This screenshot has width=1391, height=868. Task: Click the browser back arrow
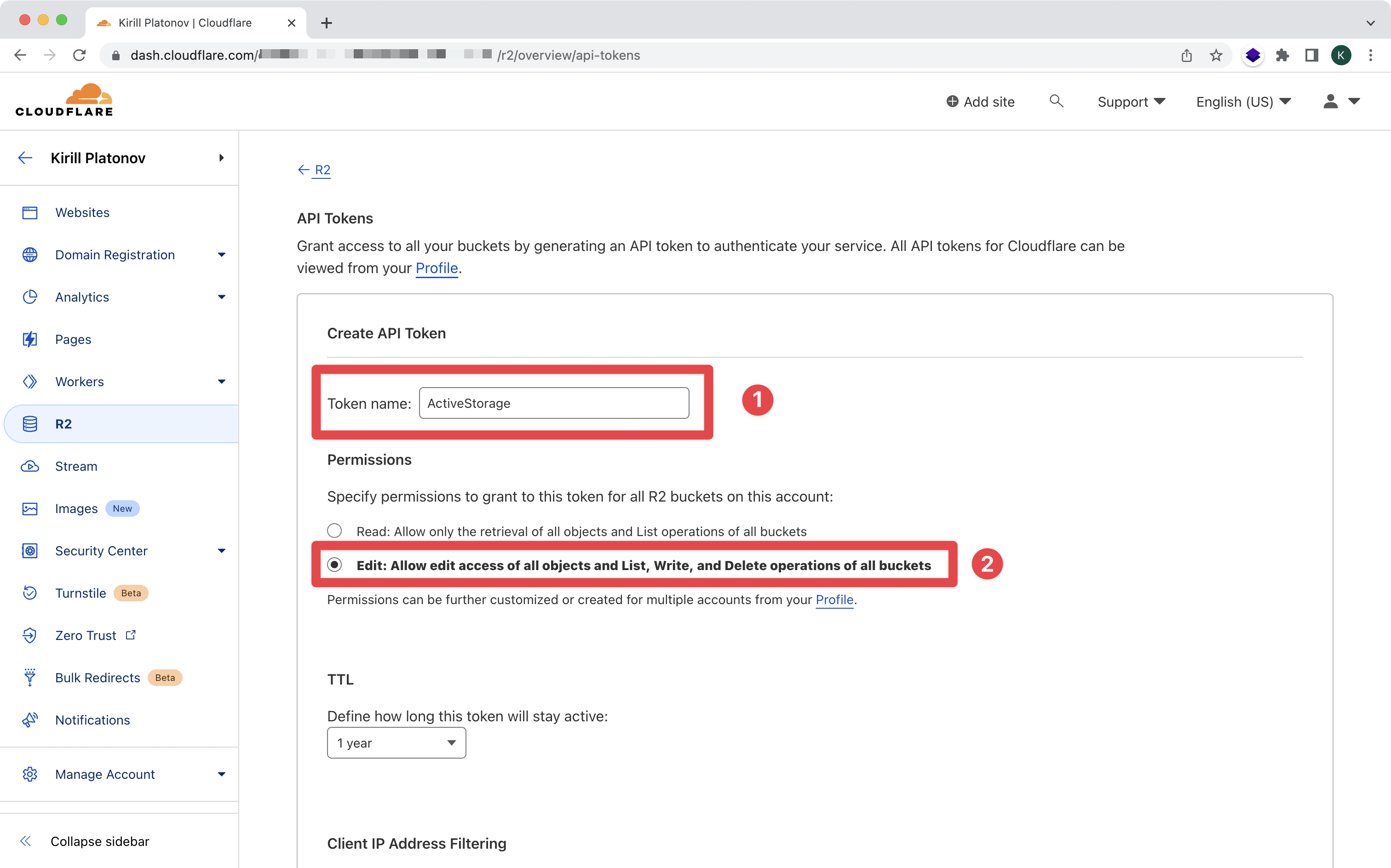click(x=20, y=55)
